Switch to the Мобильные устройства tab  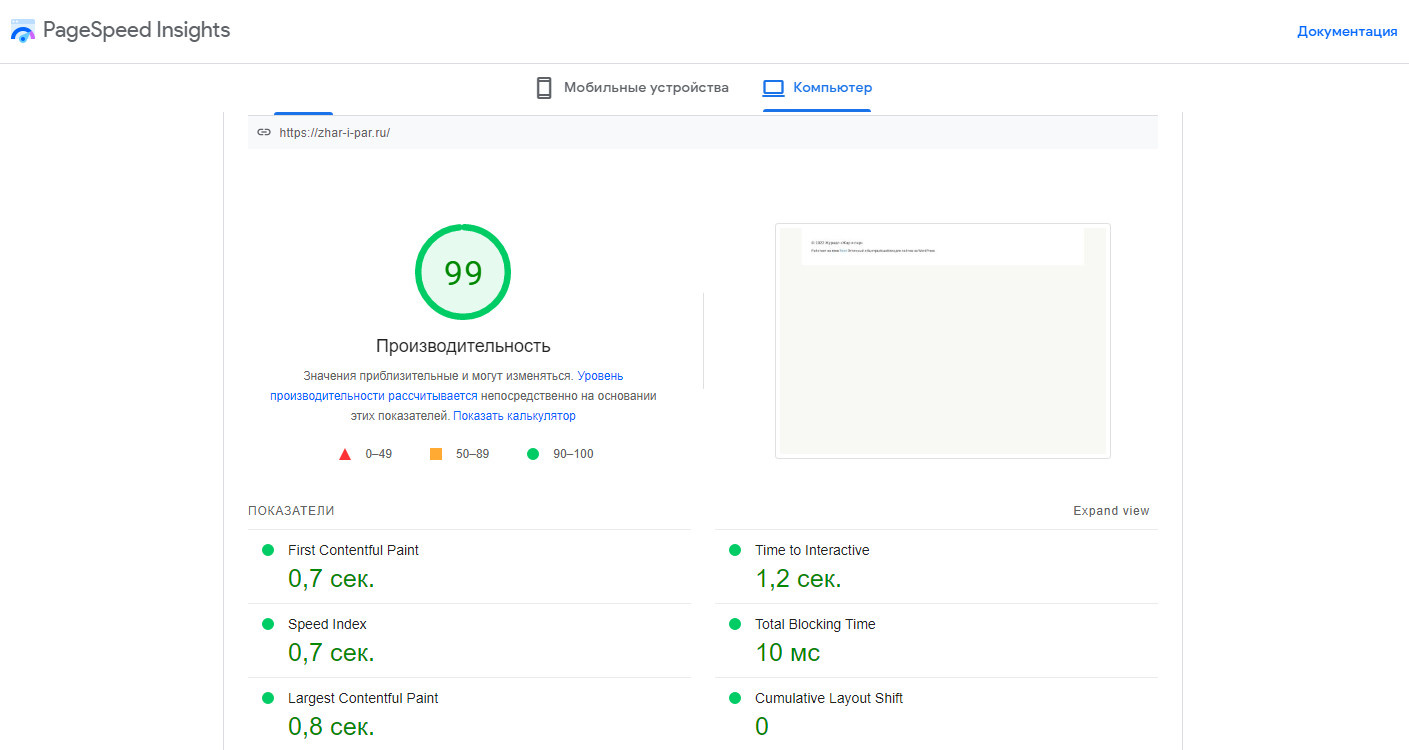click(645, 88)
